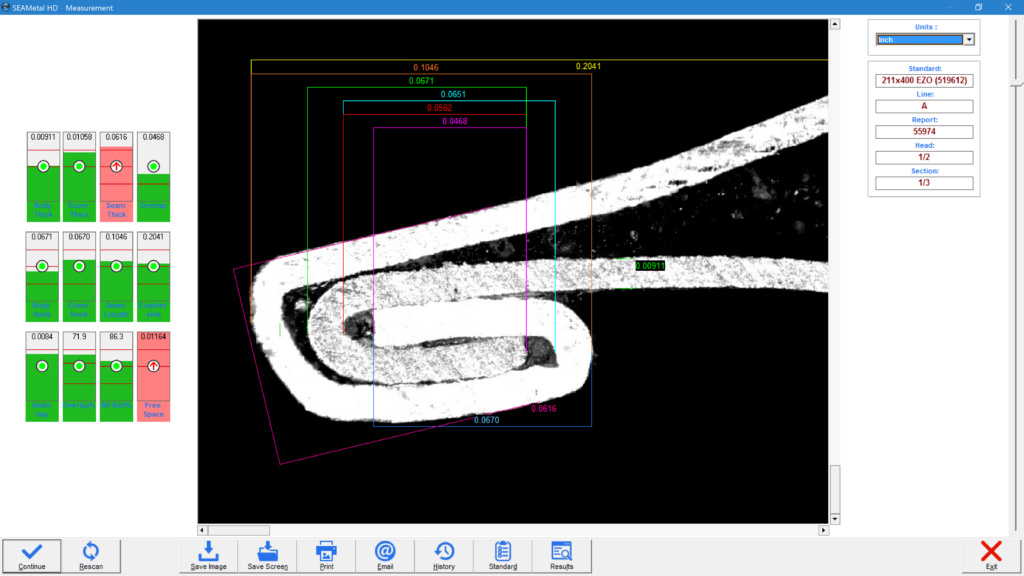This screenshot has width=1024, height=576.
Task: Rescan the seam image
Action: coord(90,555)
